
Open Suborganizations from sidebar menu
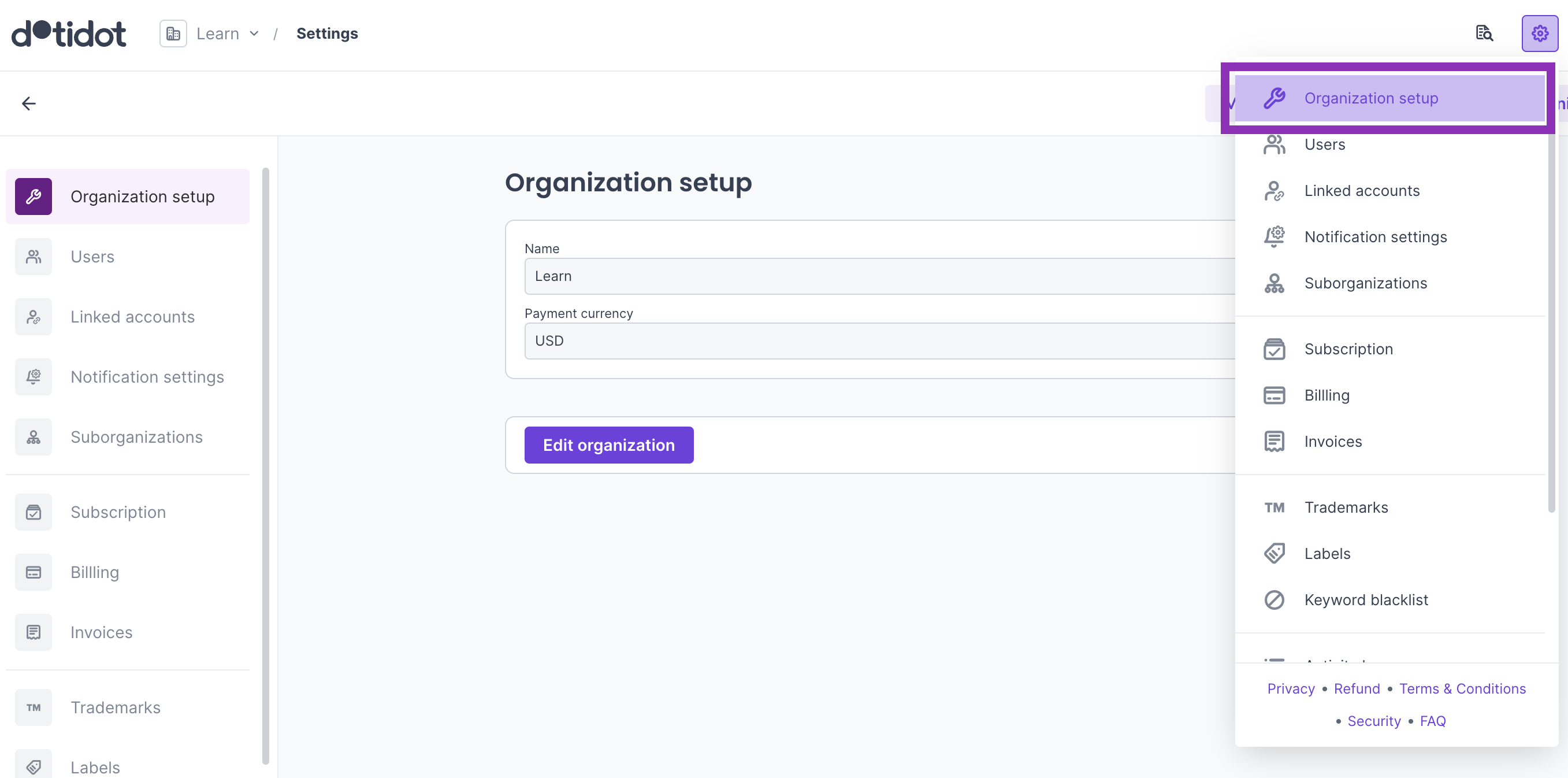point(136,436)
